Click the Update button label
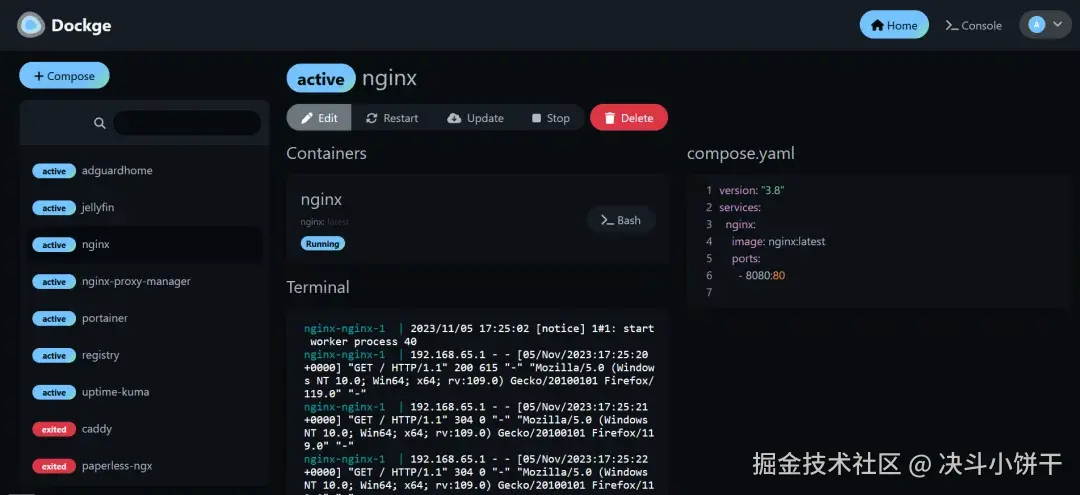Image resolution: width=1080 pixels, height=495 pixels. point(485,118)
